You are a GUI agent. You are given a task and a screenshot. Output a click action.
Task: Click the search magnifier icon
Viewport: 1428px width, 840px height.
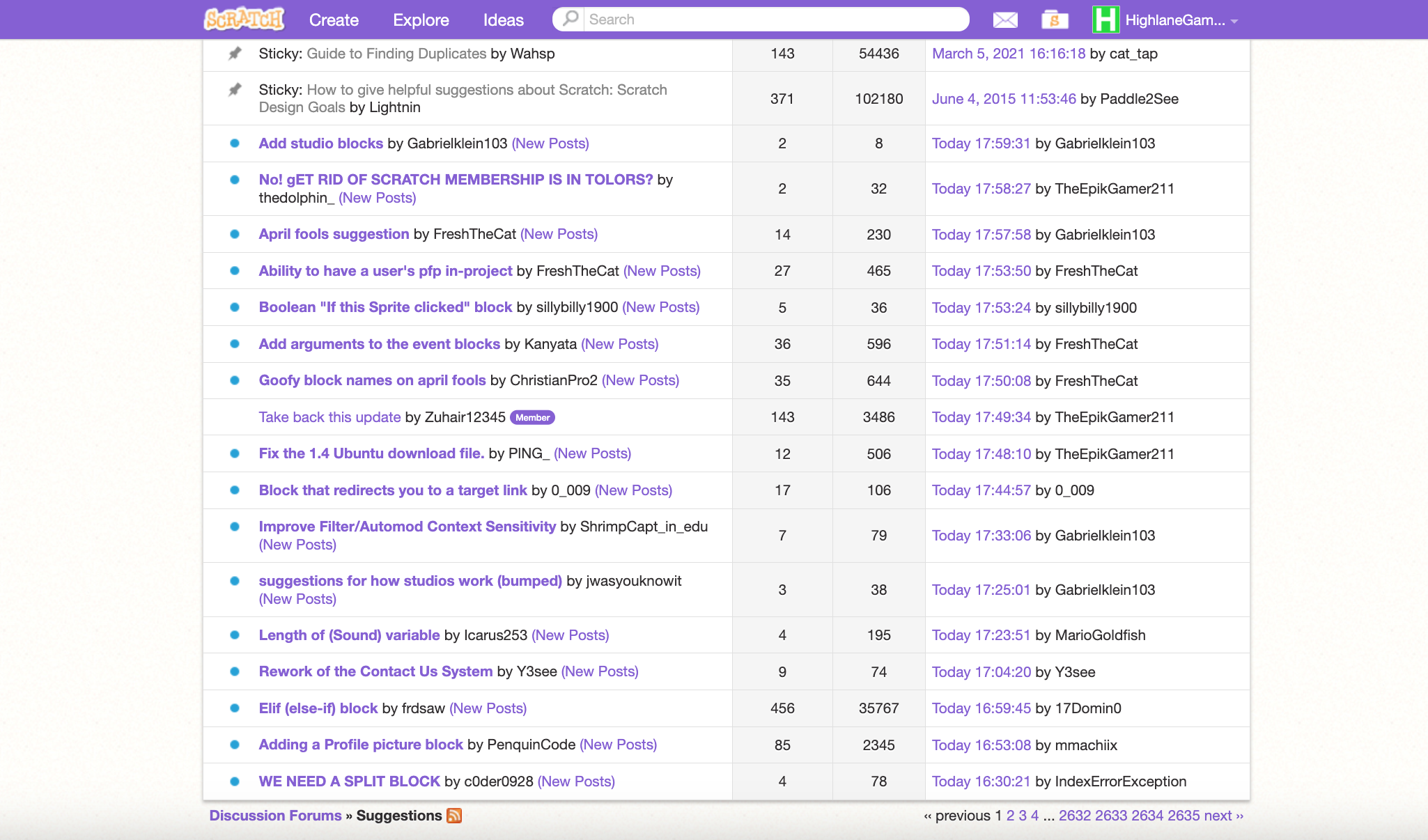pyautogui.click(x=571, y=19)
